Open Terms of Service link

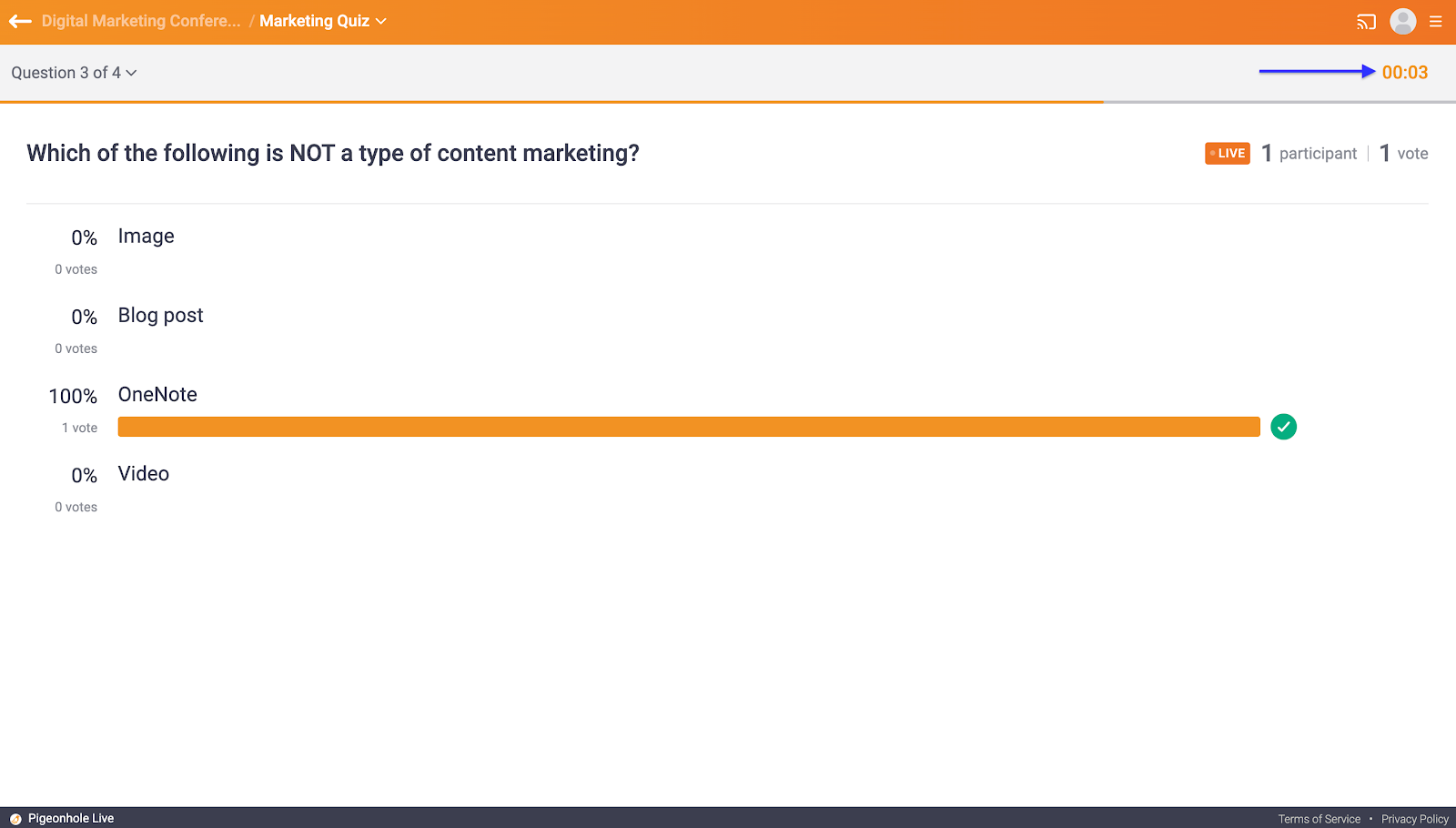[x=1319, y=819]
